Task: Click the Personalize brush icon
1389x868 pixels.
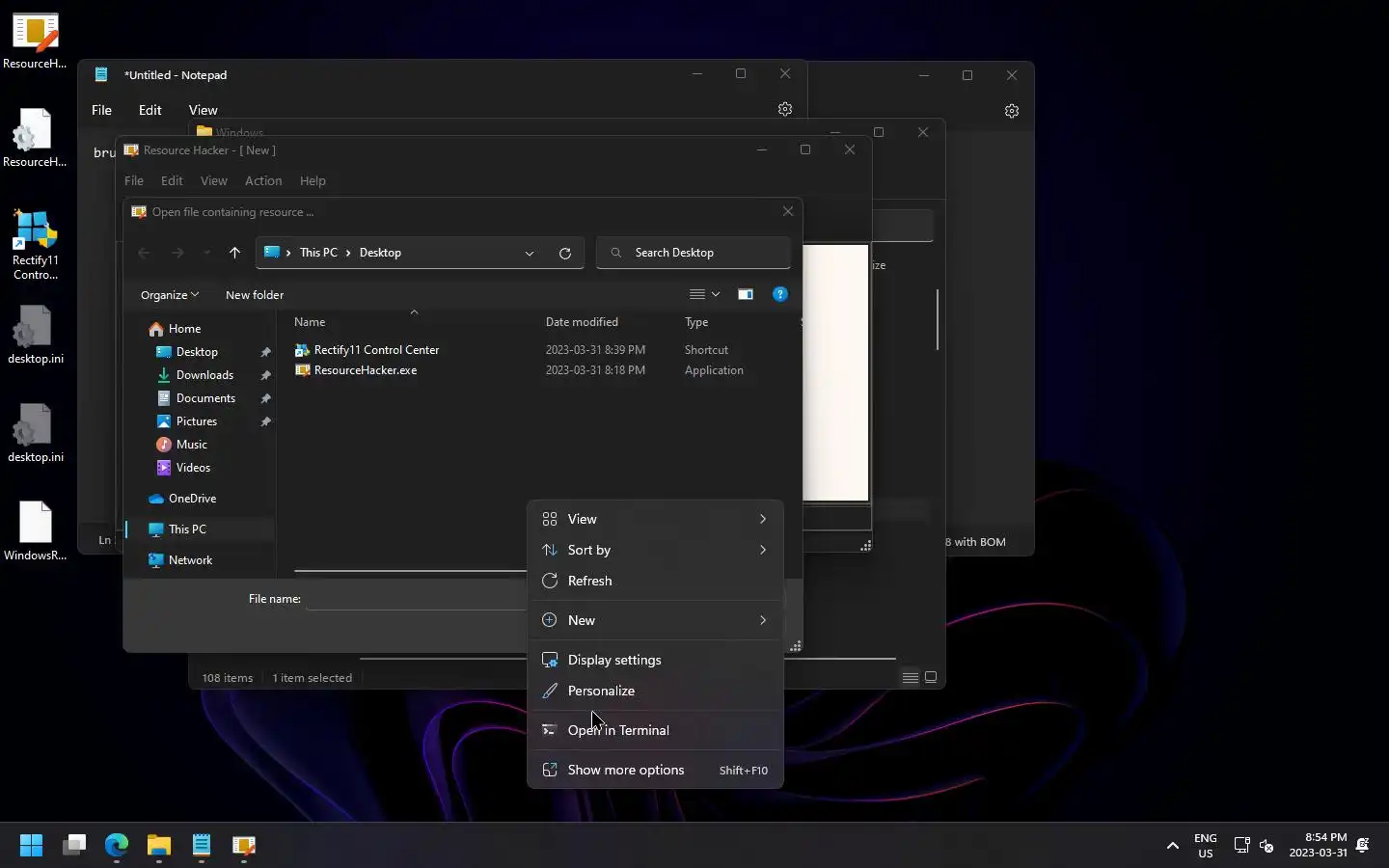Action: 550,691
